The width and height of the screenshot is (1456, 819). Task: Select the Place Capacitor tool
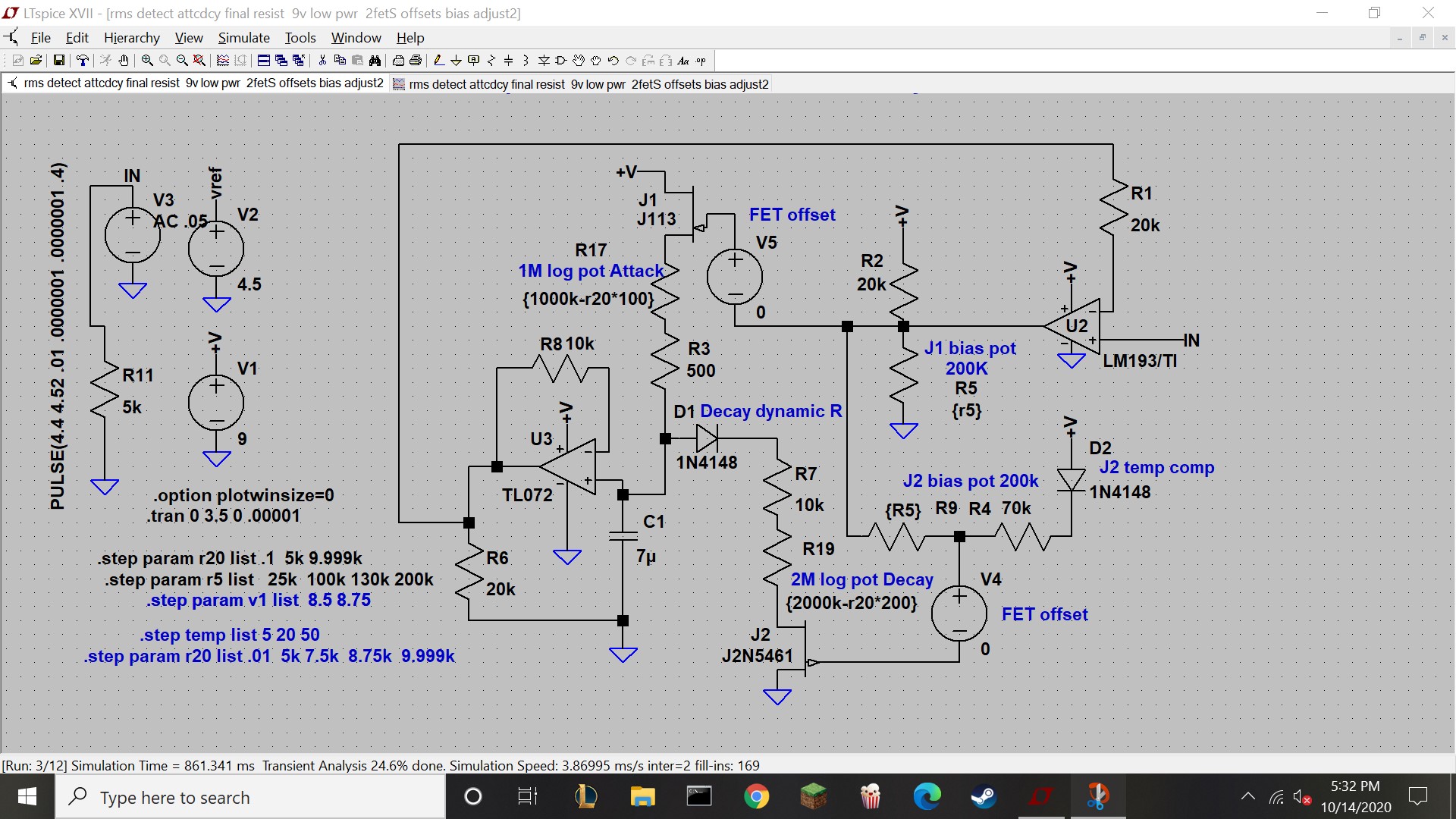tap(508, 61)
